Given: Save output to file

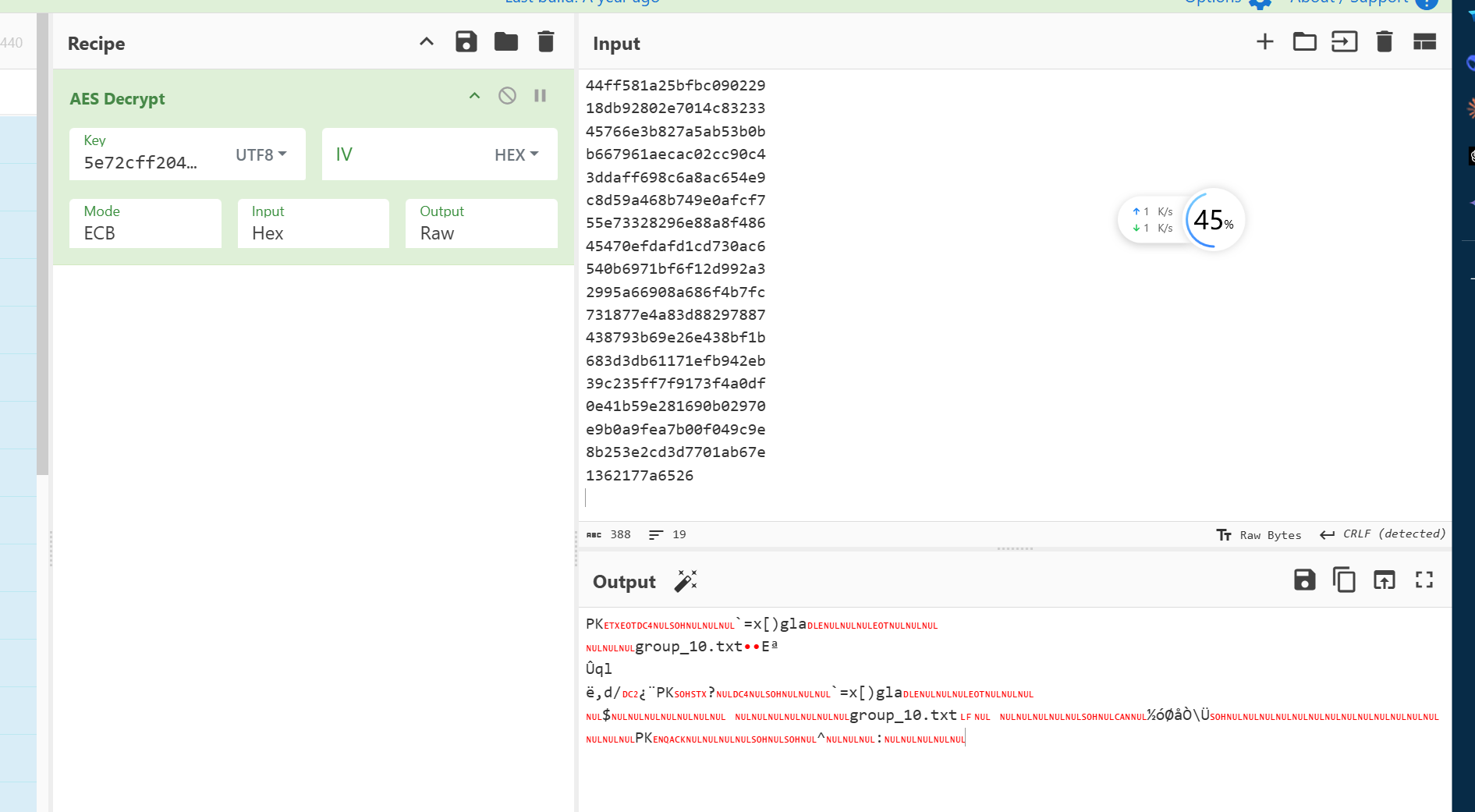Looking at the screenshot, I should (1304, 580).
